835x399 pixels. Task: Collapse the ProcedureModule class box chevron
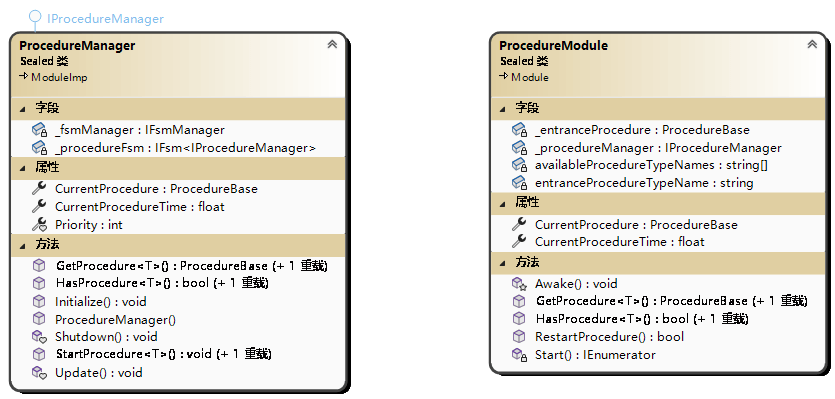[x=812, y=44]
